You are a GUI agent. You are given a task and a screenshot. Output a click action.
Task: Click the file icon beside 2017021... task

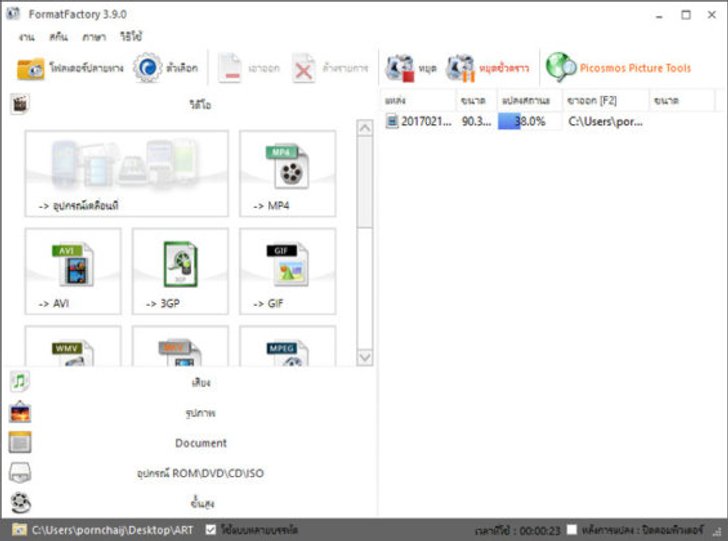click(x=392, y=122)
